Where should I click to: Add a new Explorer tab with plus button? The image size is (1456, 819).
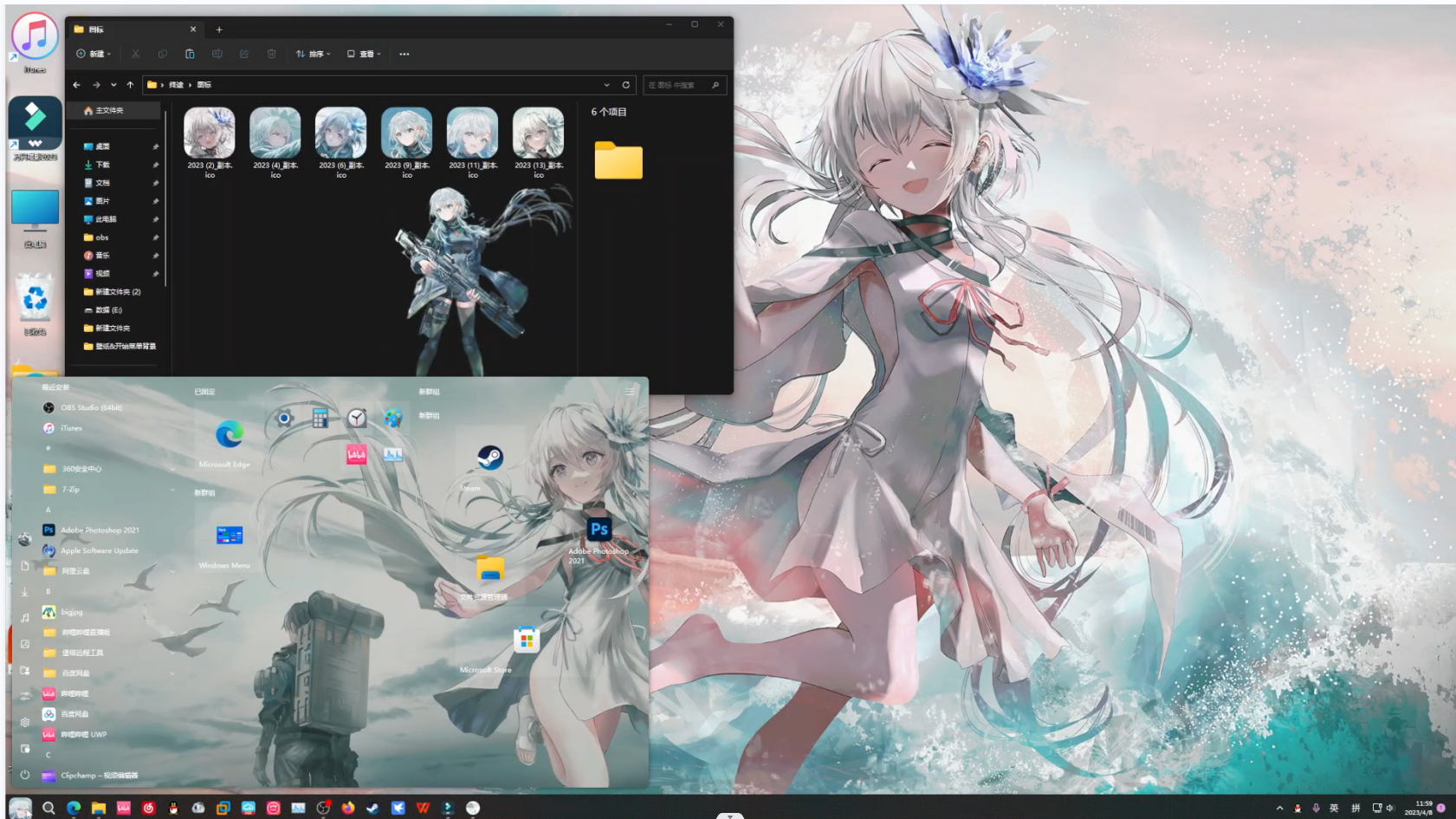tap(219, 29)
